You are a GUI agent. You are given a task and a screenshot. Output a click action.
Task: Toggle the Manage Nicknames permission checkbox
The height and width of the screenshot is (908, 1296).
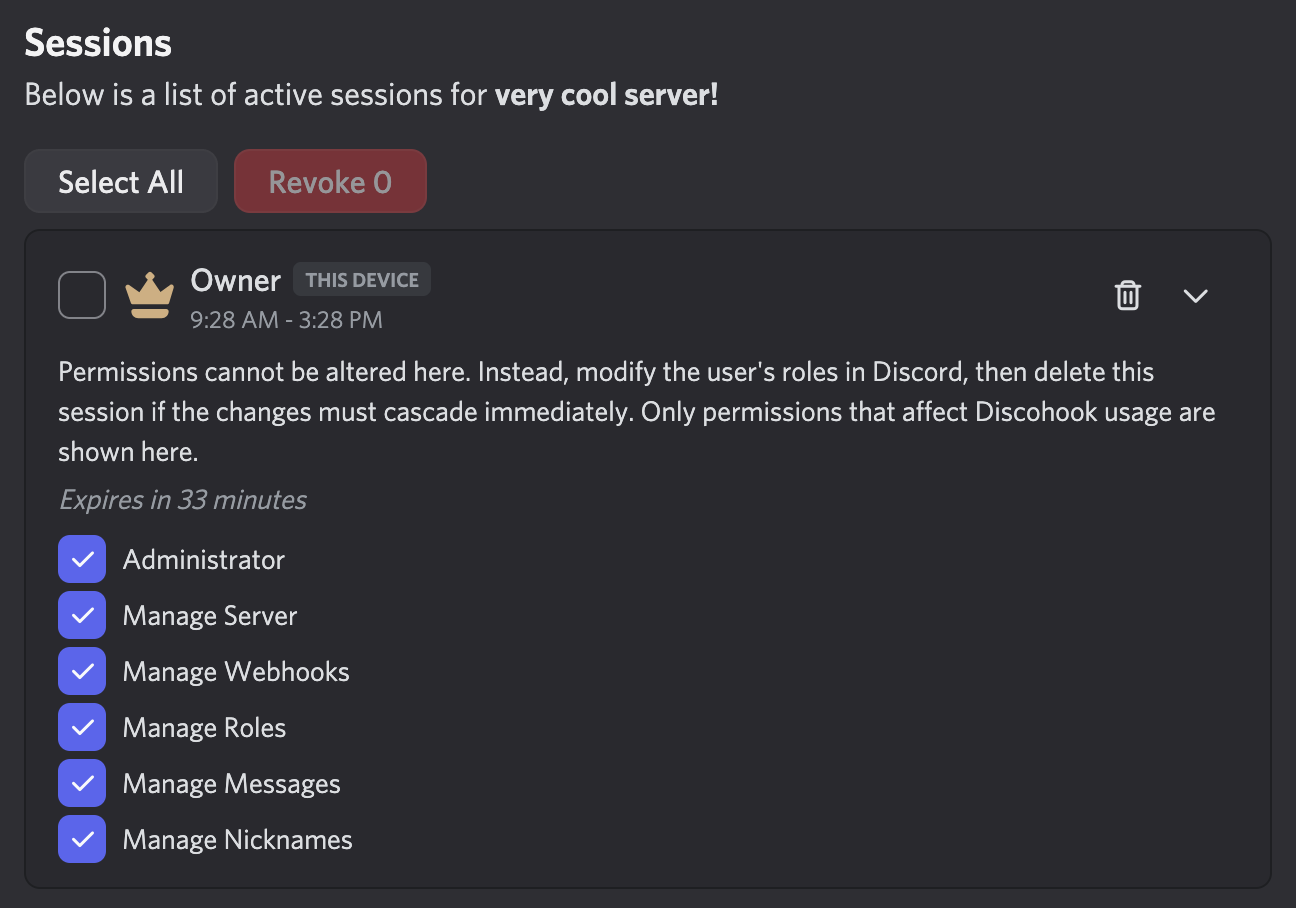click(x=82, y=839)
